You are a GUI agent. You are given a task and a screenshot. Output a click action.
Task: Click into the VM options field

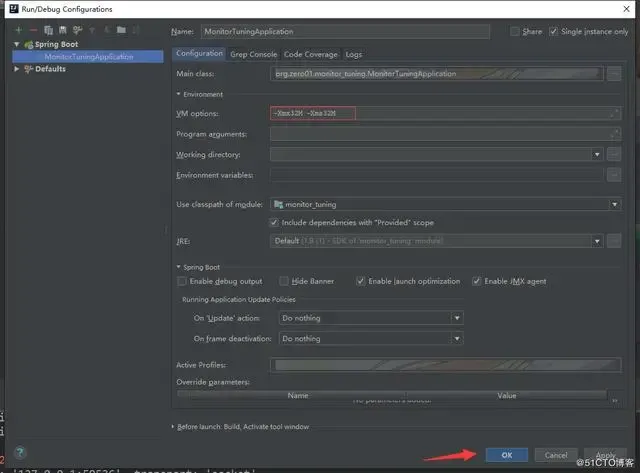pos(446,113)
